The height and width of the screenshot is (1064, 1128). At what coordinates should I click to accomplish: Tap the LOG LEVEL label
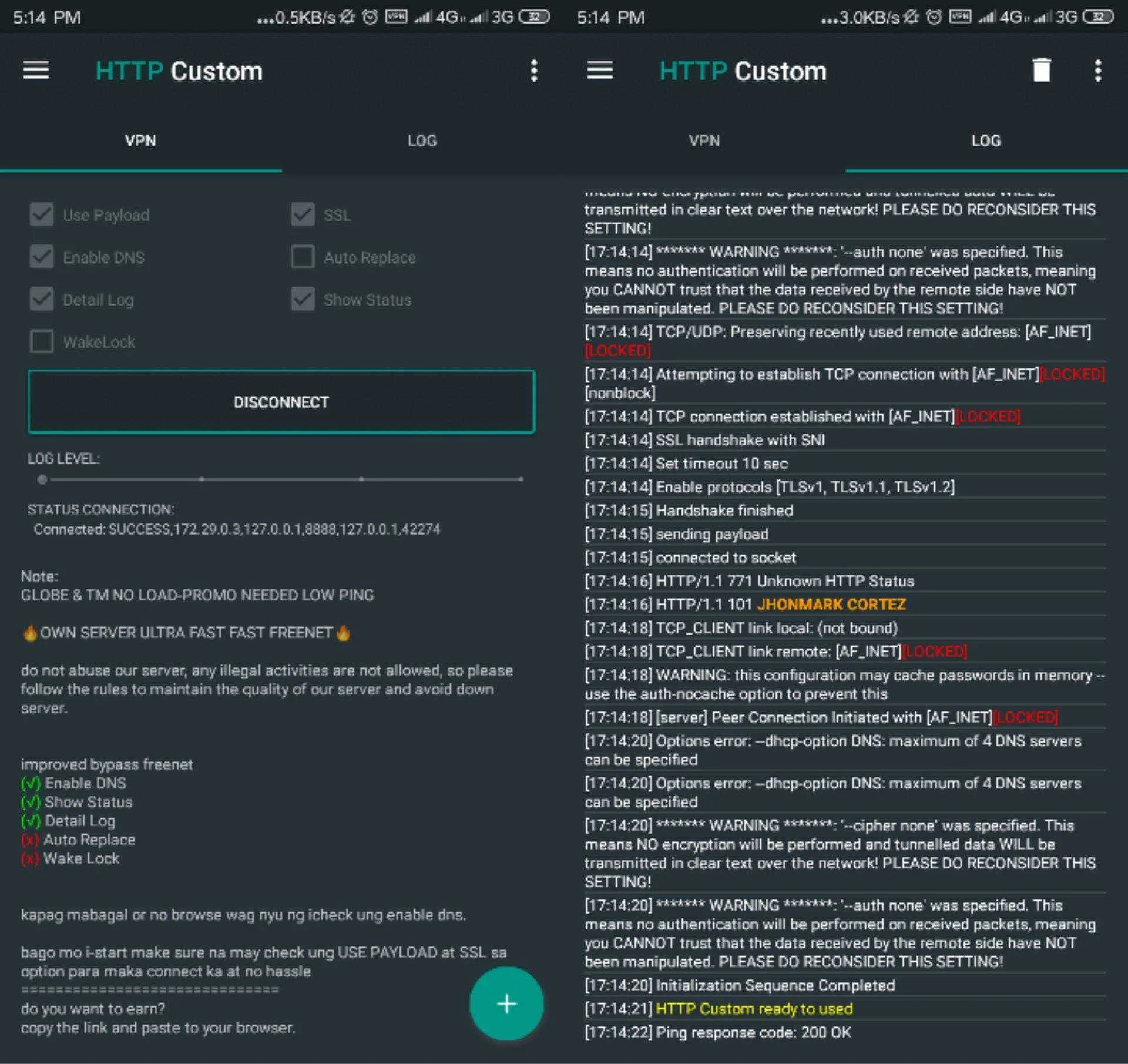(x=63, y=459)
